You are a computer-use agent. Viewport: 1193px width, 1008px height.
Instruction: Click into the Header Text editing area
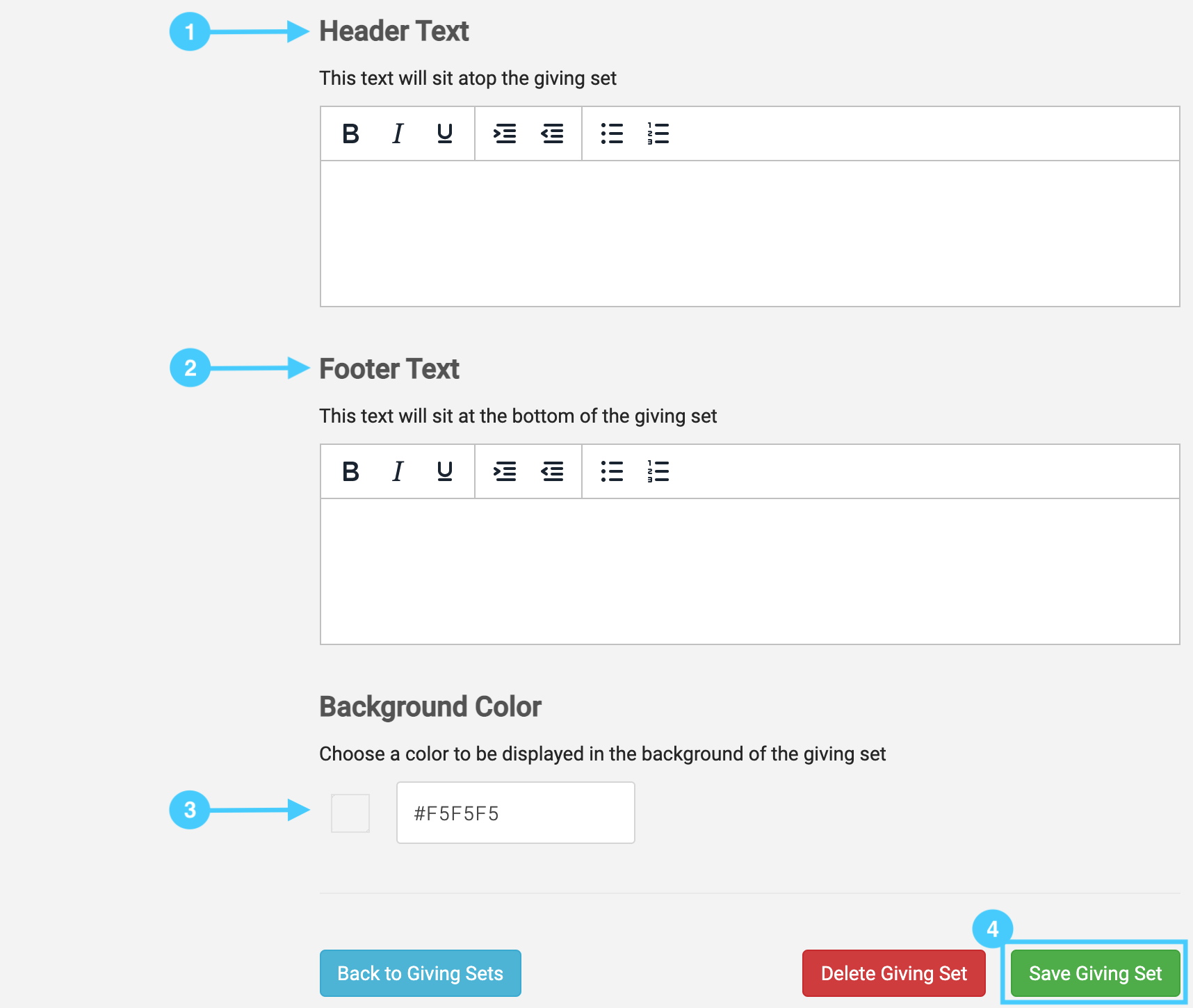point(749,234)
